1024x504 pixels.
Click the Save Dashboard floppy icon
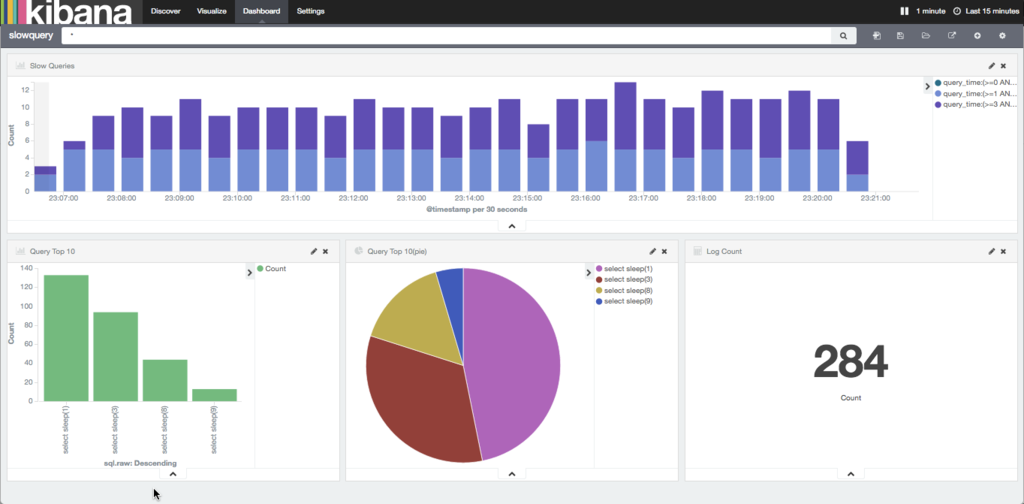[x=901, y=36]
